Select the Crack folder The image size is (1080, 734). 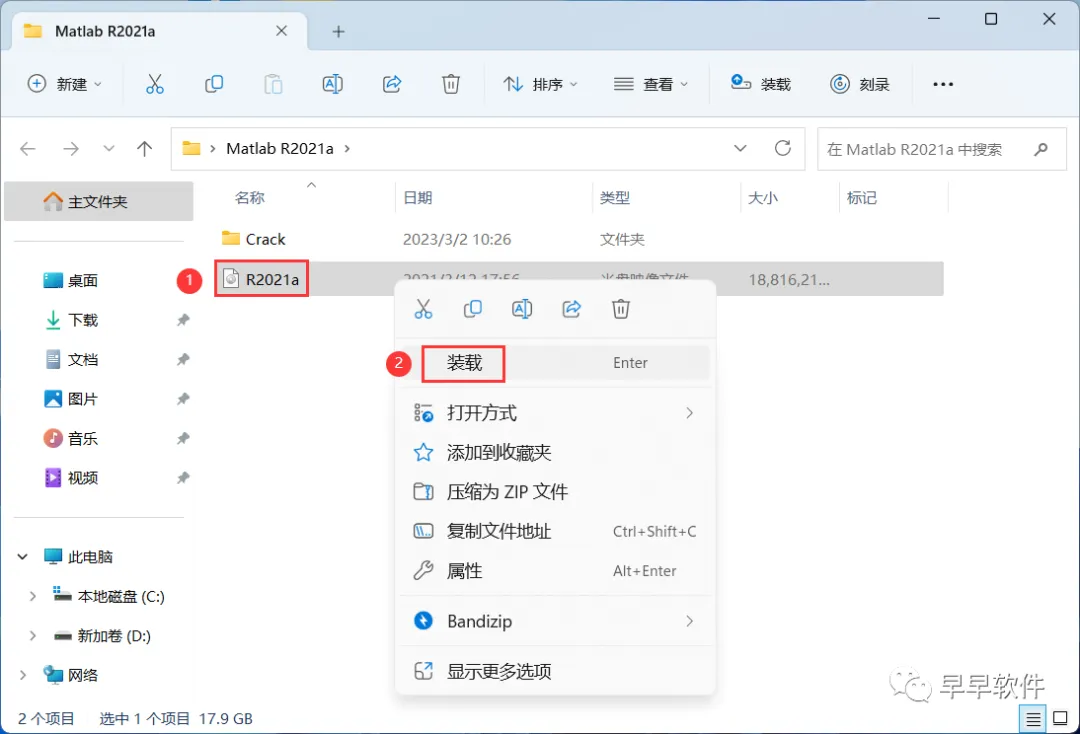tap(253, 239)
